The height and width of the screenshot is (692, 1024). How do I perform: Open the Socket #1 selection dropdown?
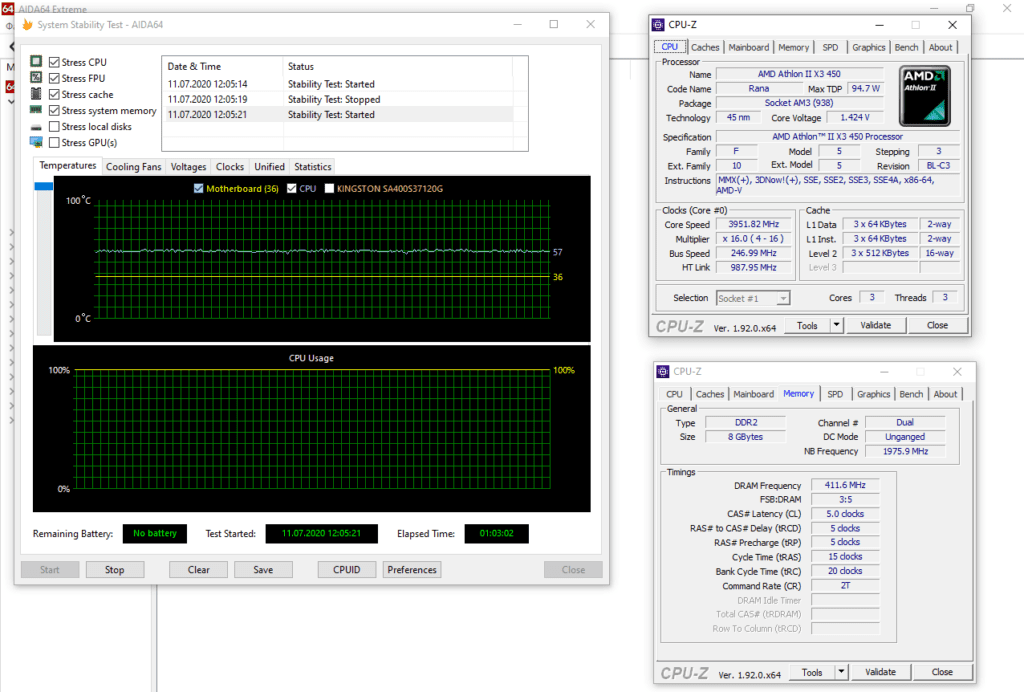(x=753, y=298)
